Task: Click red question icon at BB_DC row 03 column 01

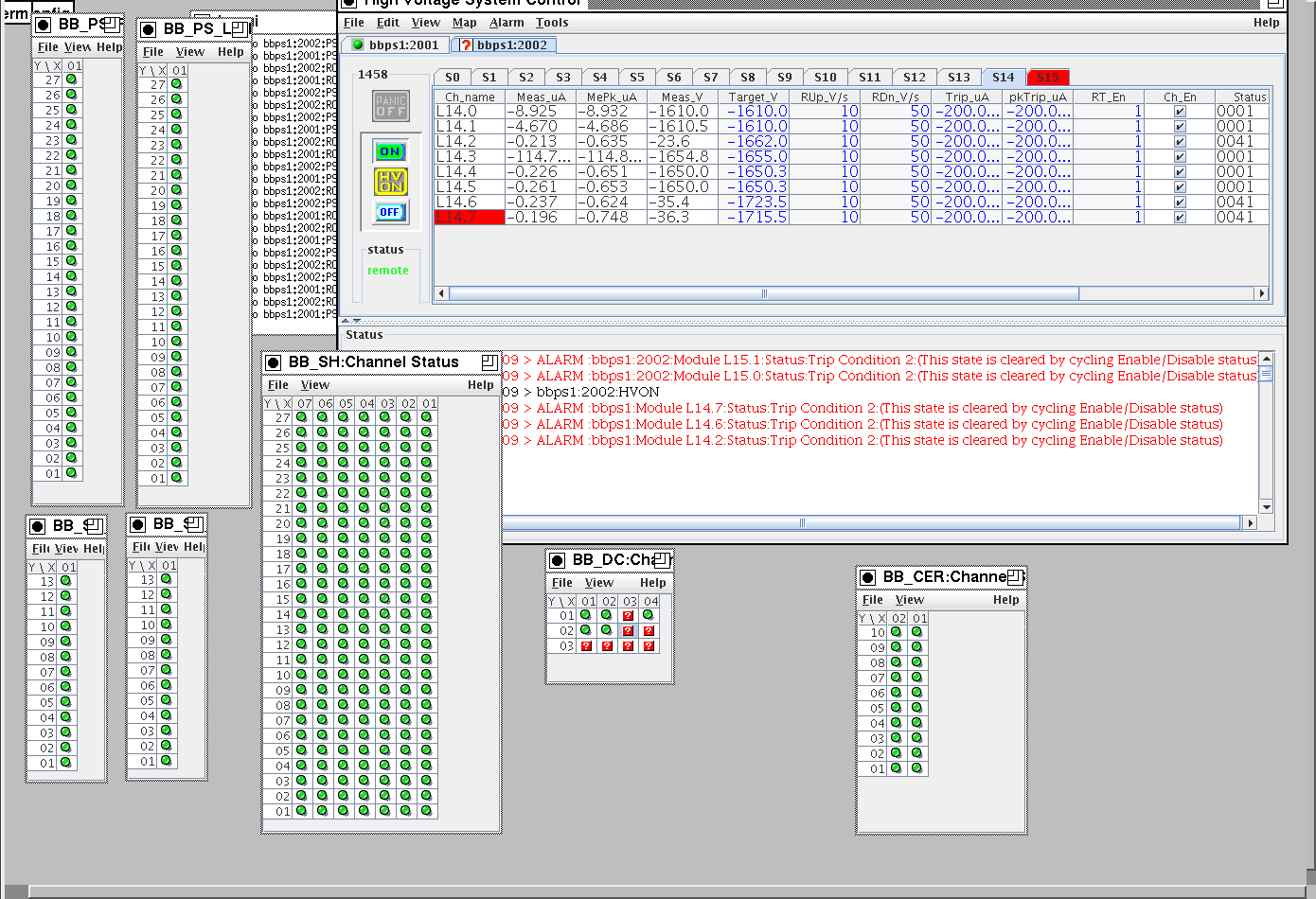Action: [x=586, y=646]
